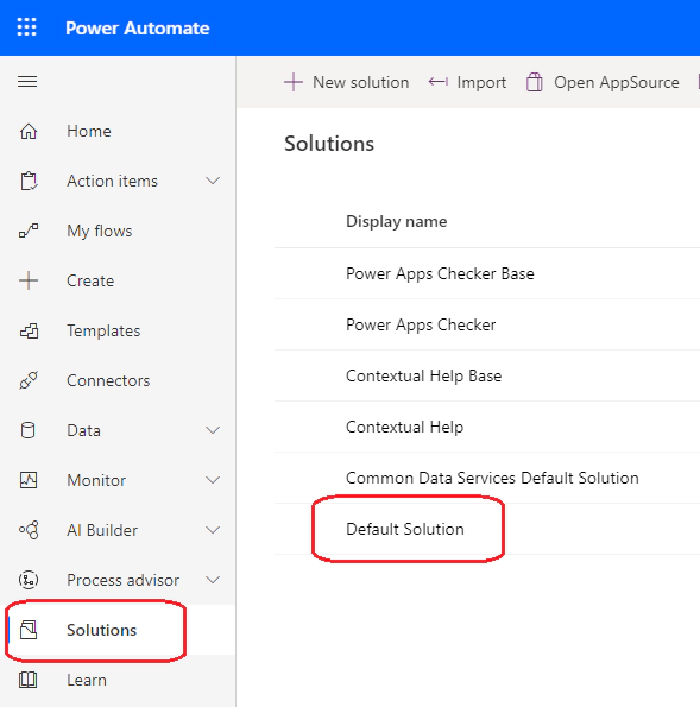Expand the Action items chevron
The image size is (700, 707).
click(212, 181)
